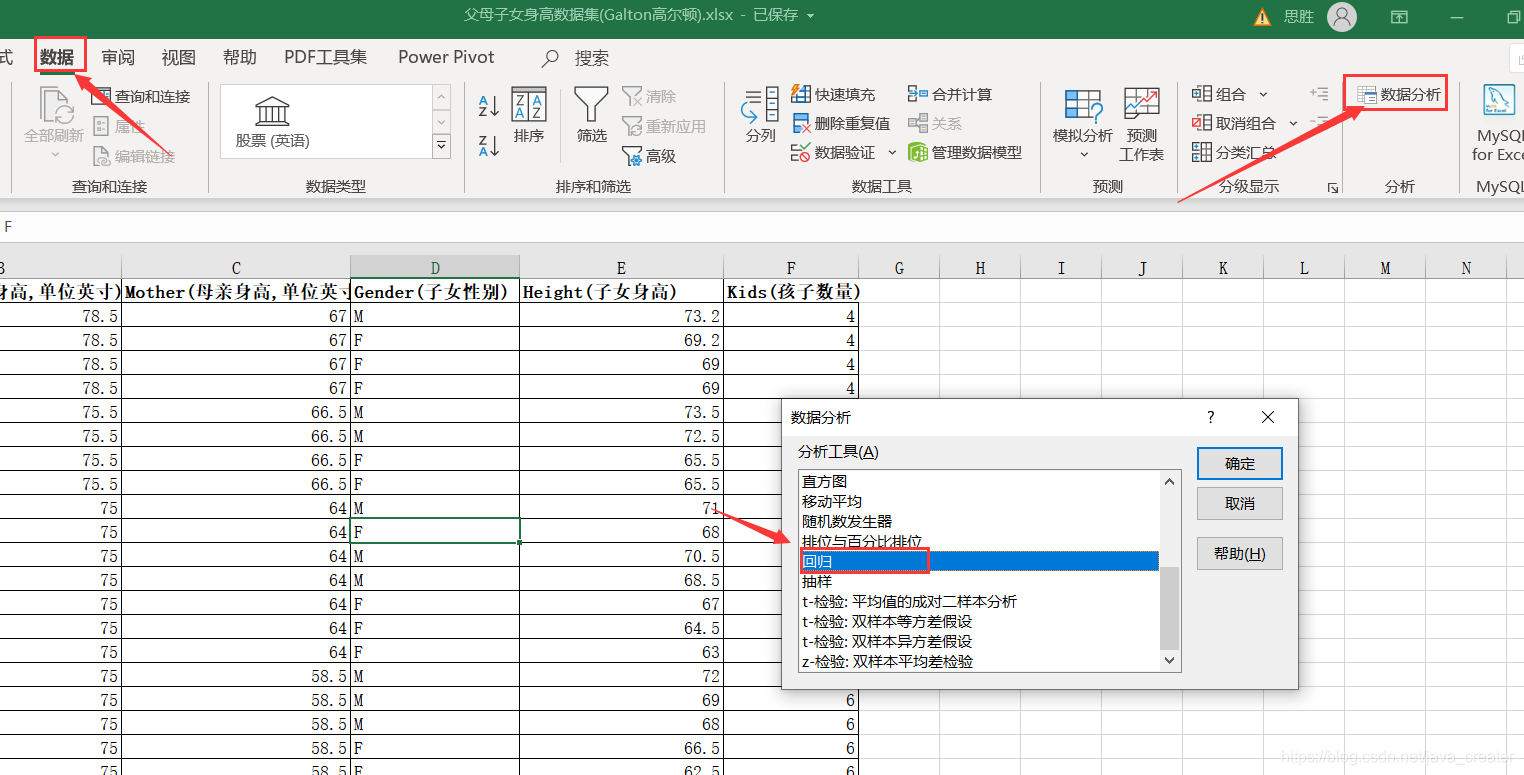Select z-检验: 双样本平均差检验
The width and height of the screenshot is (1524, 775).
979,661
